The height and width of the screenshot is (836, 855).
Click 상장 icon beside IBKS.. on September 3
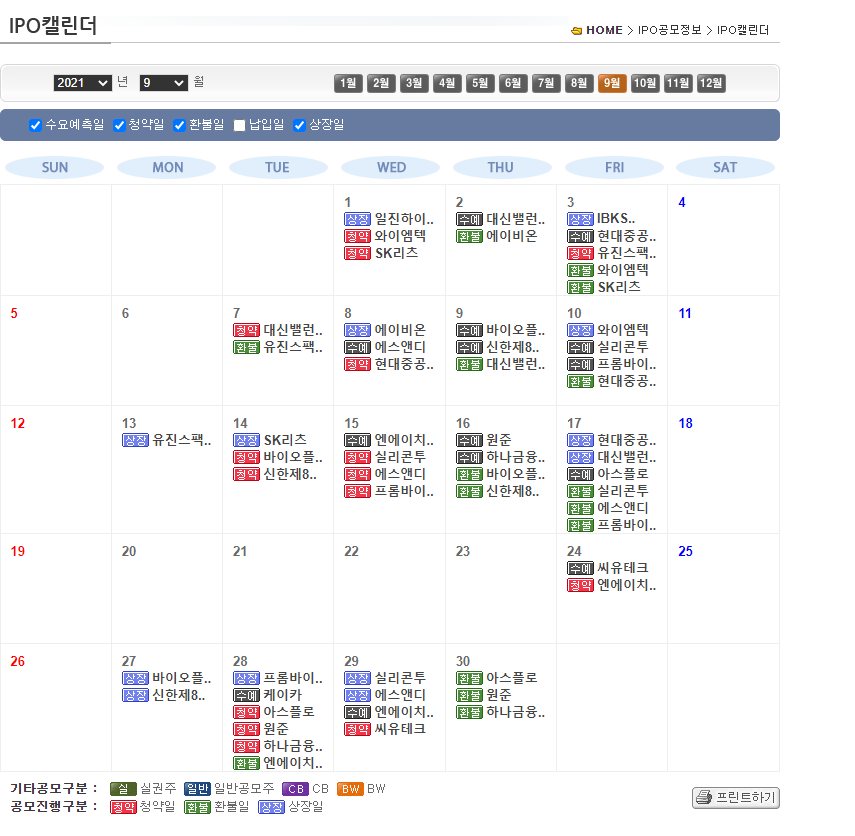pos(580,219)
